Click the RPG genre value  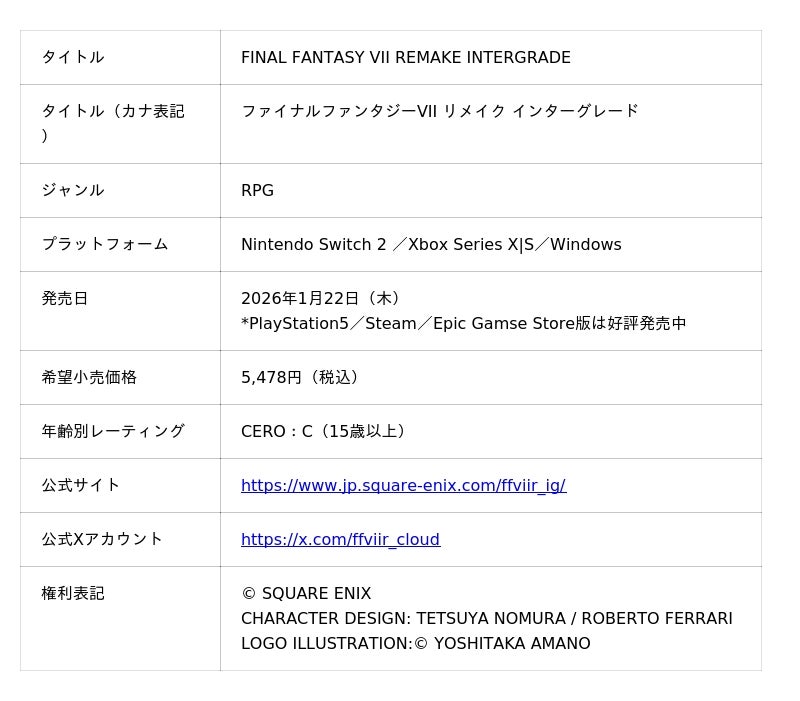click(257, 191)
